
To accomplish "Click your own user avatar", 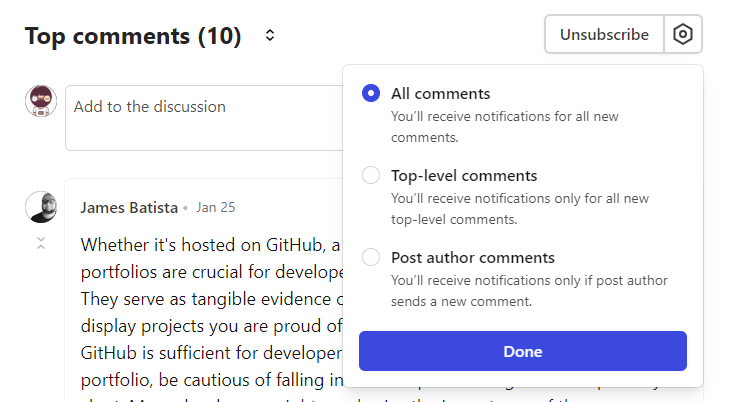I will tap(41, 101).
